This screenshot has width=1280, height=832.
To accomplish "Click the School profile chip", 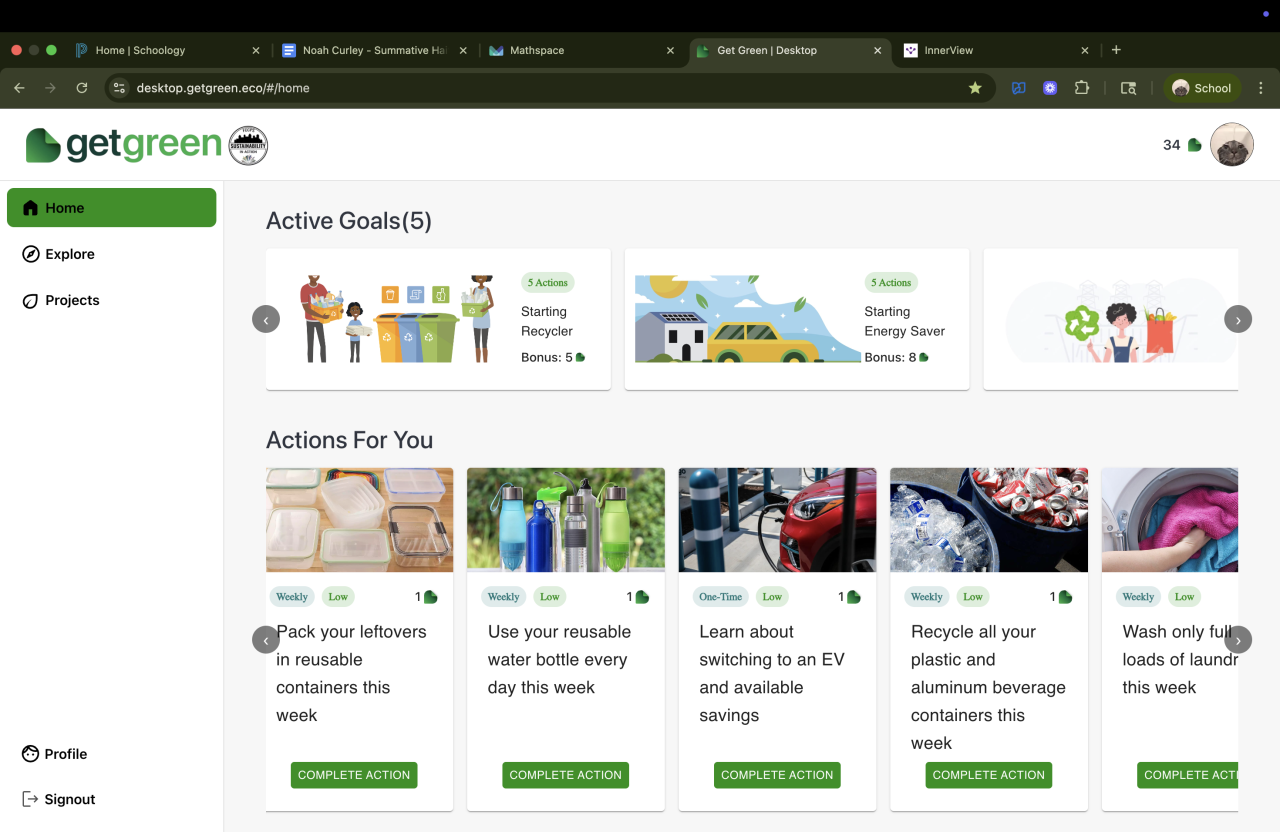I will (1201, 88).
